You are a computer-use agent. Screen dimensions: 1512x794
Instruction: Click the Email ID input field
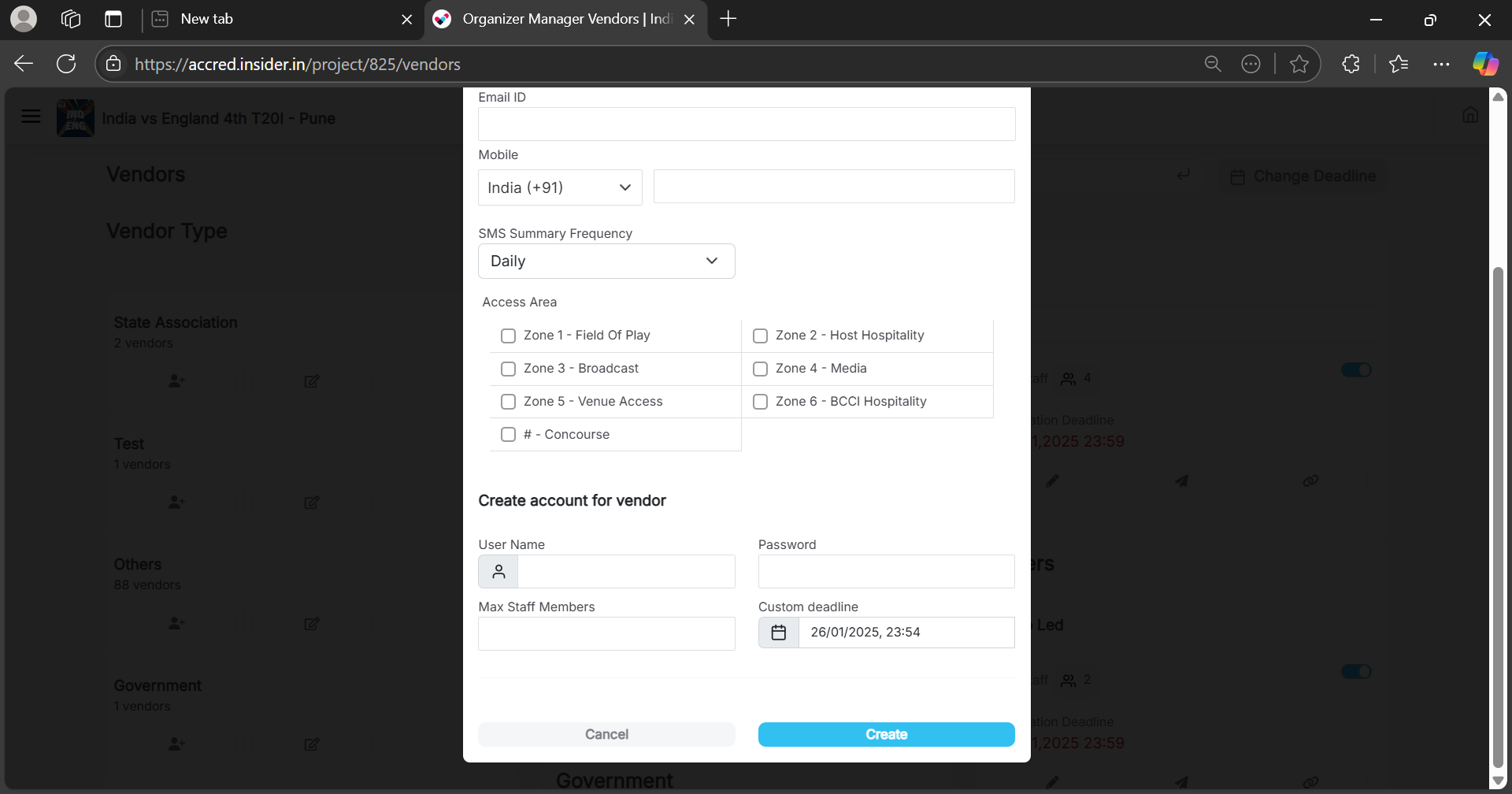(747, 124)
